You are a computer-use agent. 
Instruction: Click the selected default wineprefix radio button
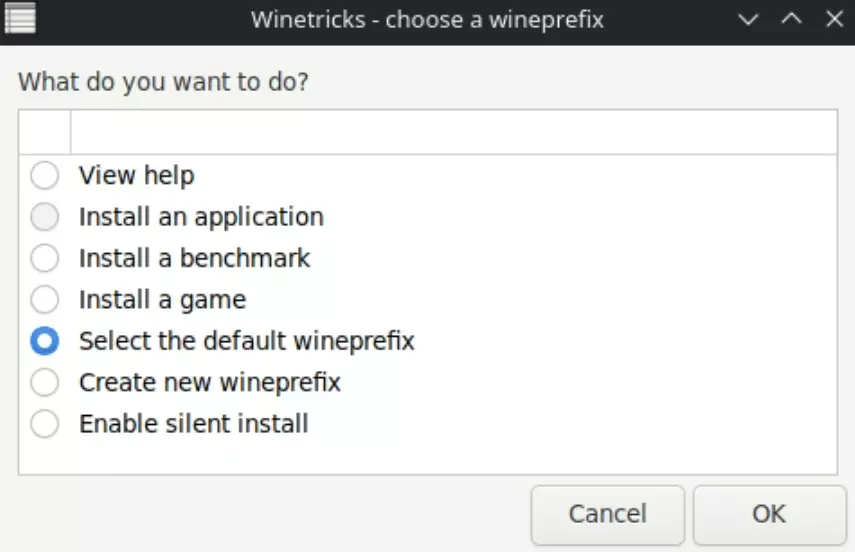(45, 342)
